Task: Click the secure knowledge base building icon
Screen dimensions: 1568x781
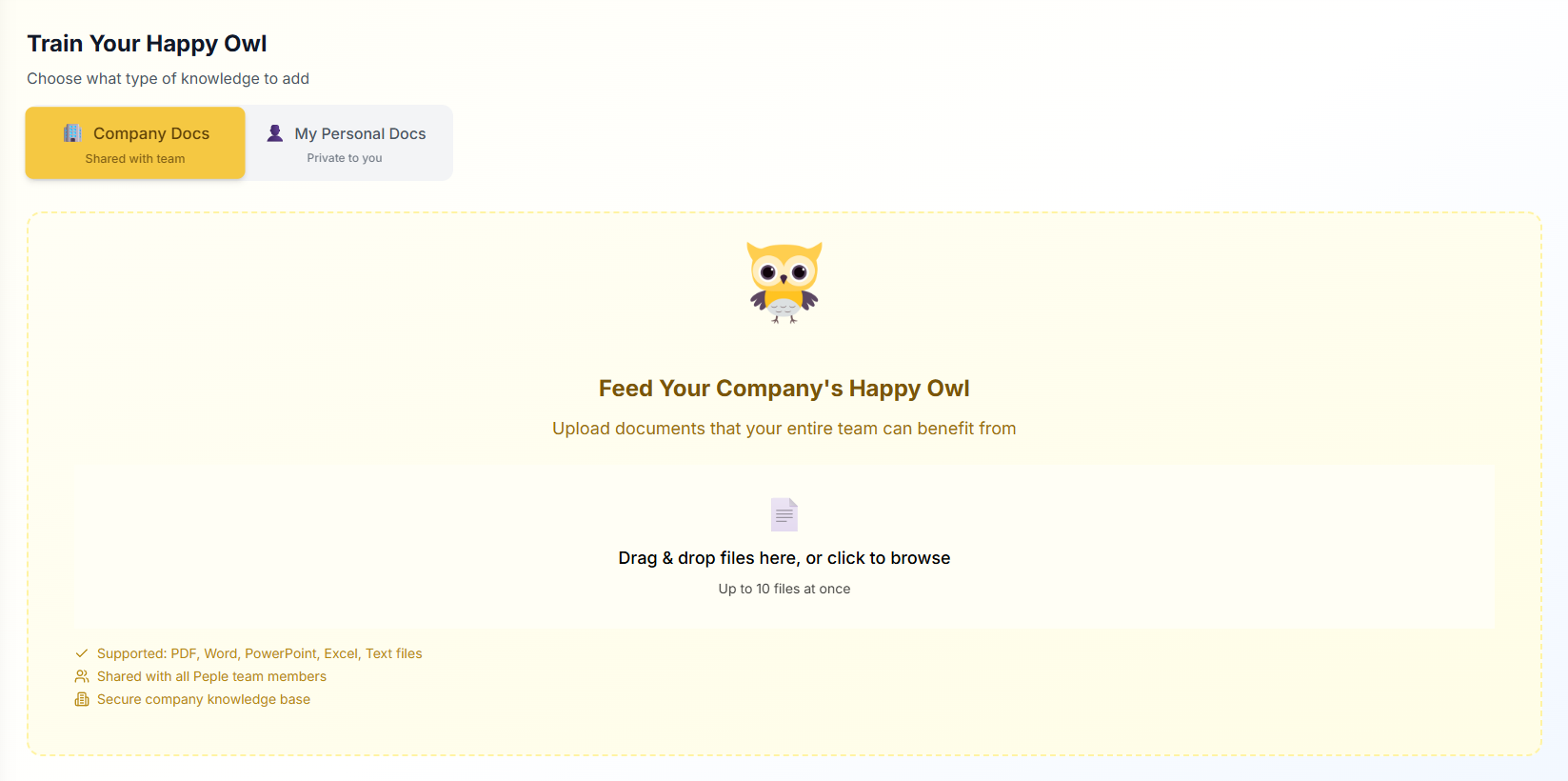Action: (x=81, y=699)
